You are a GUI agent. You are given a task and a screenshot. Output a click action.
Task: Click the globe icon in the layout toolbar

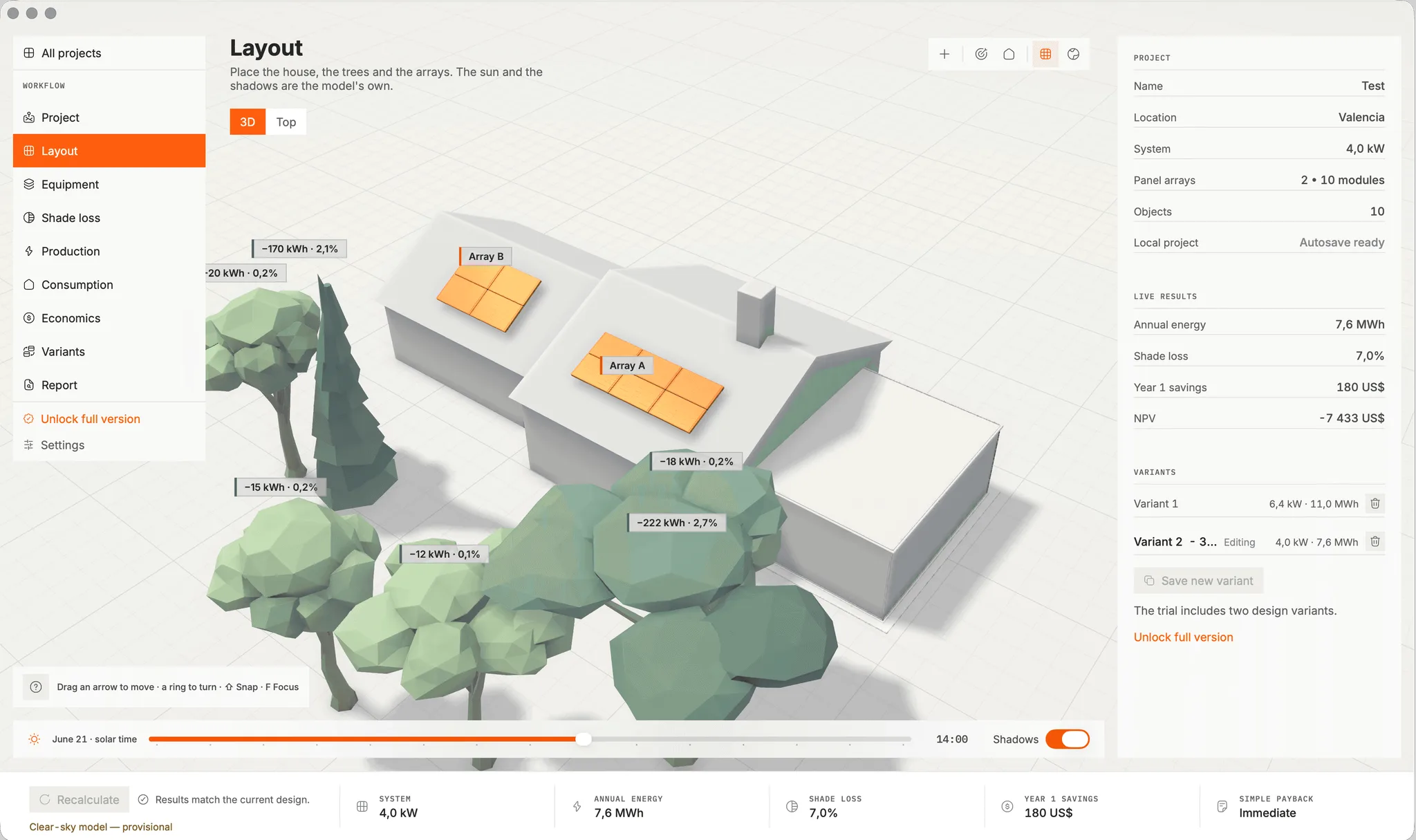[1073, 54]
